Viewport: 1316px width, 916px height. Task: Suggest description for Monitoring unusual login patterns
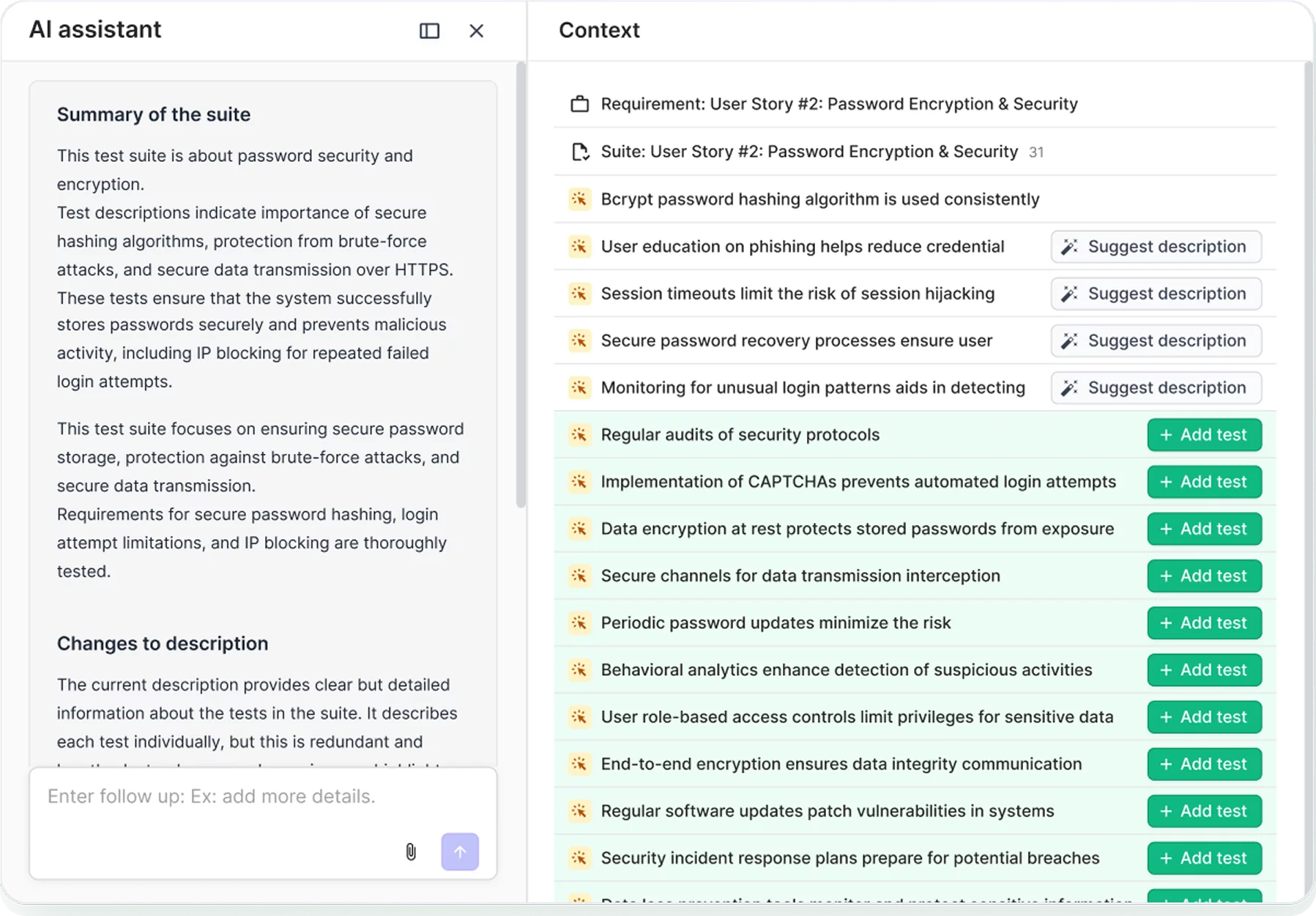(x=1156, y=388)
